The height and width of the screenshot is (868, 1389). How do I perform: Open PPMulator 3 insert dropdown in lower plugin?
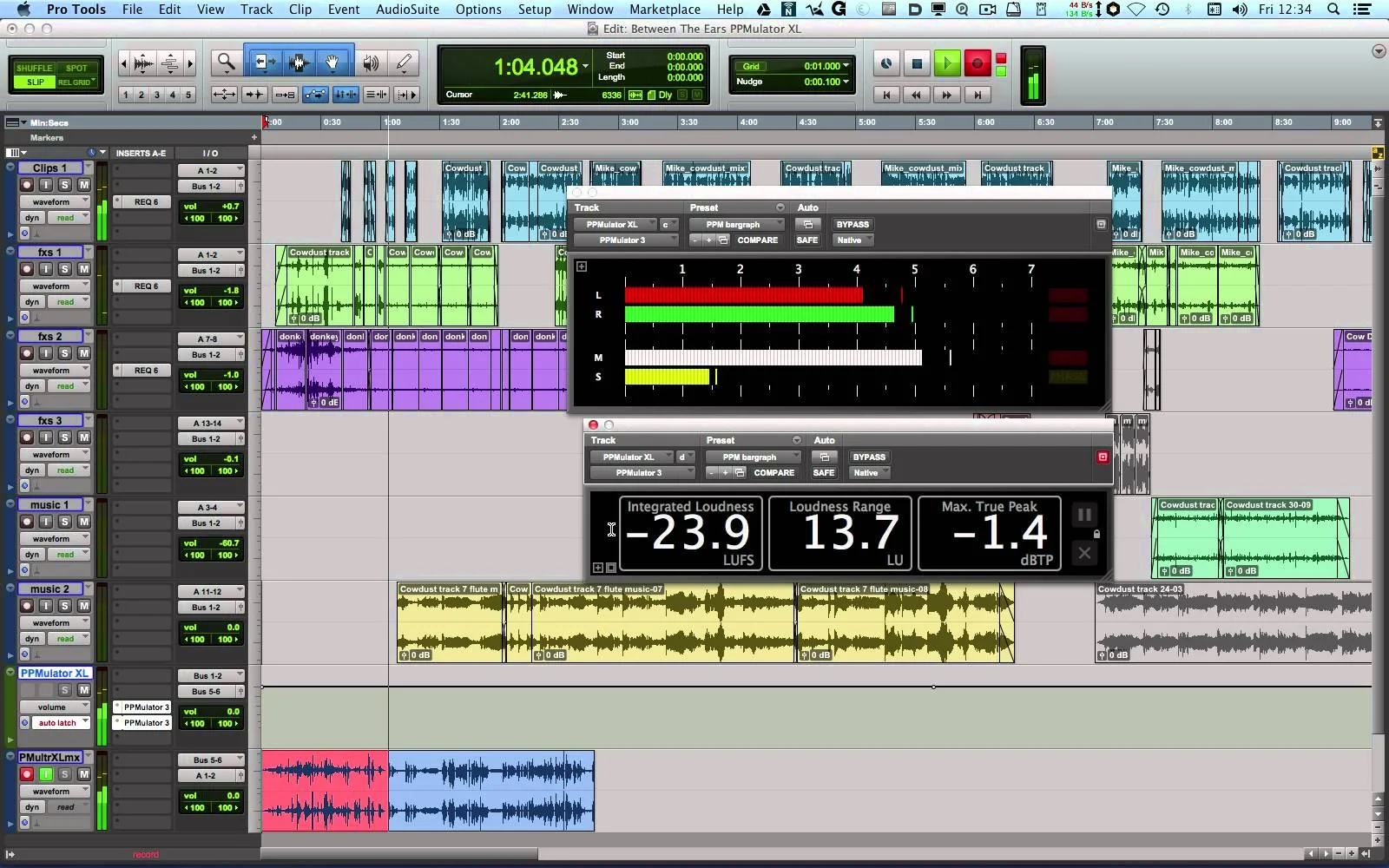[642, 473]
